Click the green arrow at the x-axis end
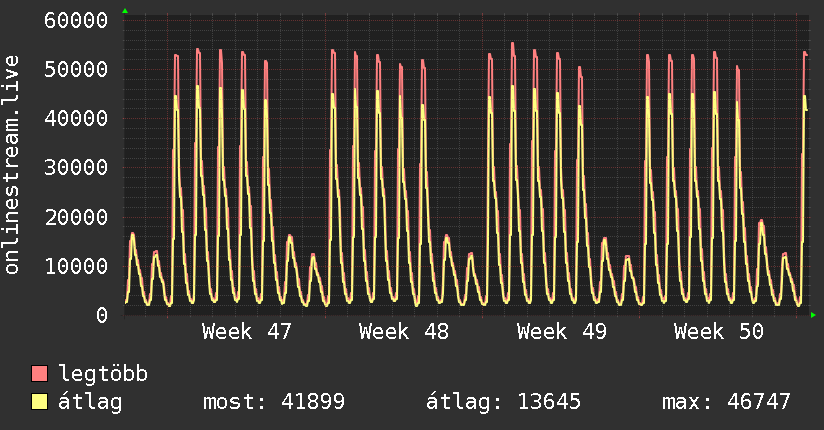This screenshot has width=824, height=430. pos(813,315)
